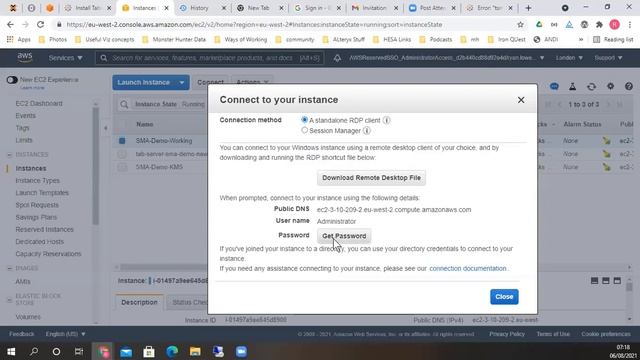Open Tags in the sidebar
The height and width of the screenshot is (360, 640).
point(22,128)
